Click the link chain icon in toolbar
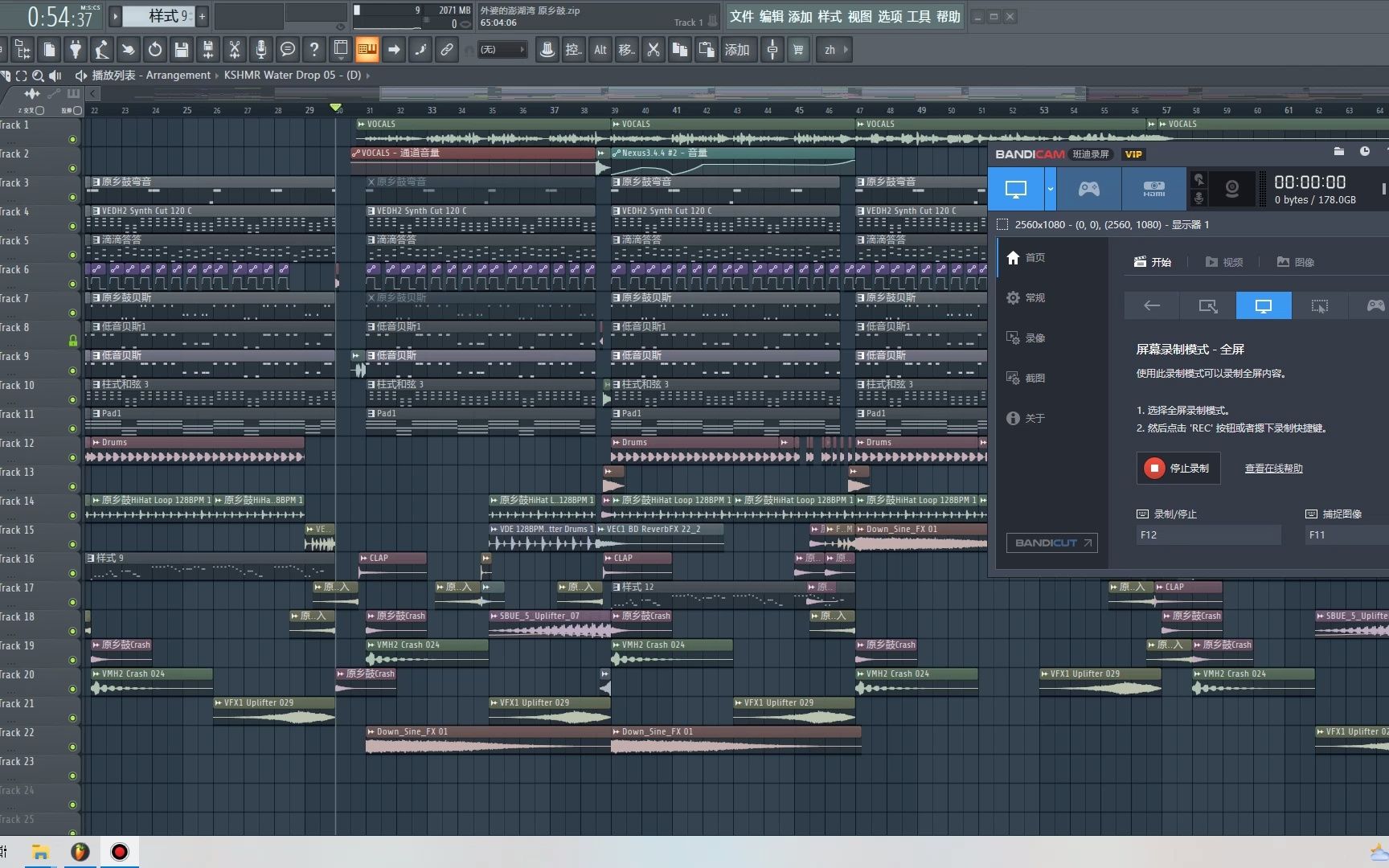This screenshot has height=868, width=1389. (446, 50)
